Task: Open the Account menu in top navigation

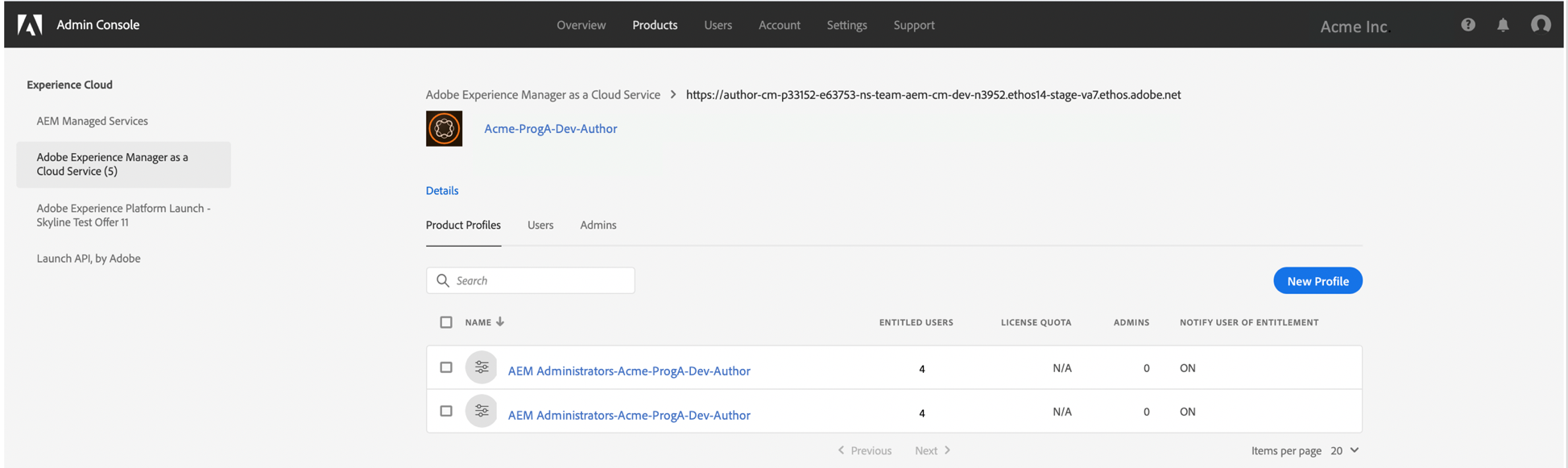Action: (x=779, y=25)
